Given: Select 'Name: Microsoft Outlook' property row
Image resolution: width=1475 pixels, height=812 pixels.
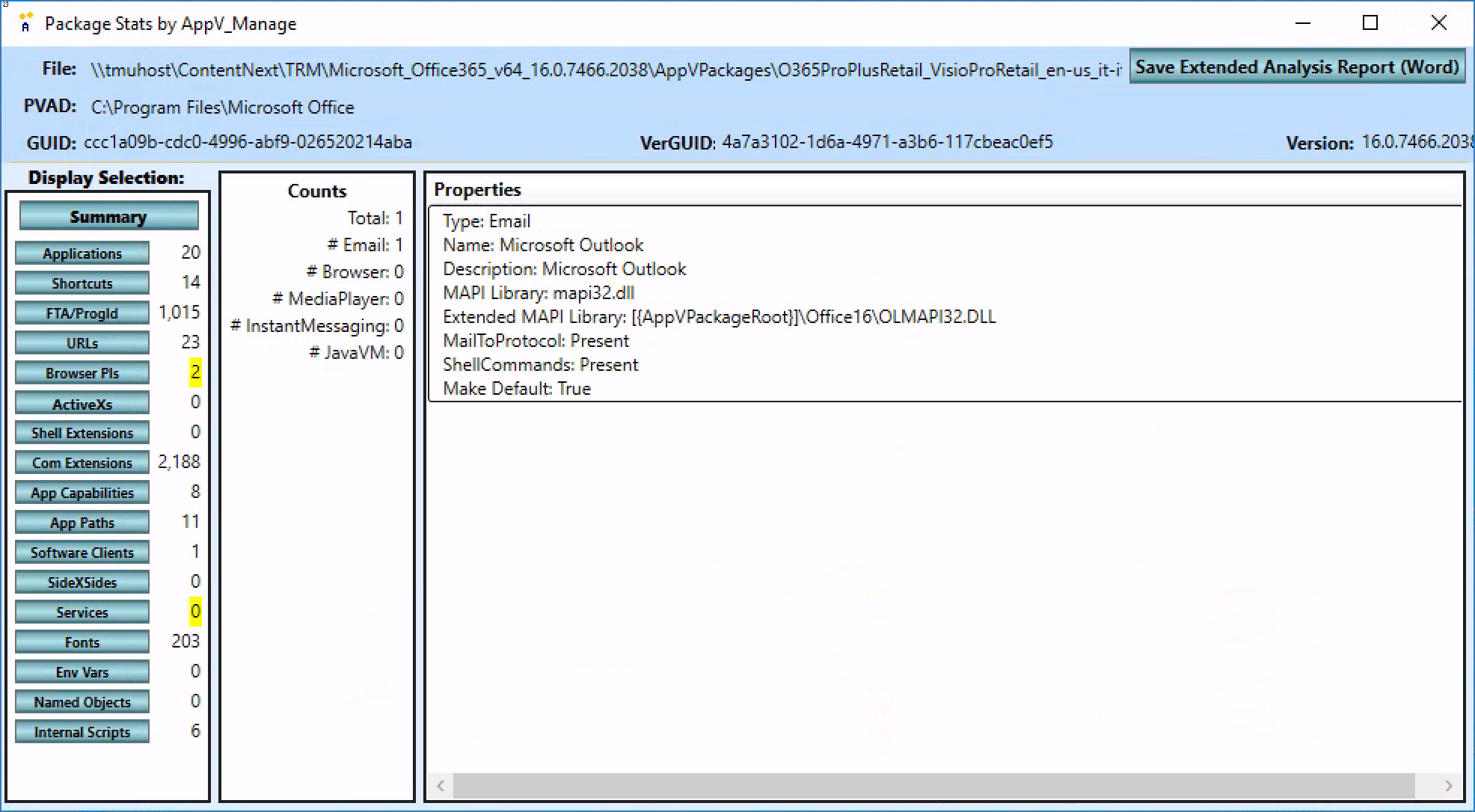Looking at the screenshot, I should pos(543,245).
